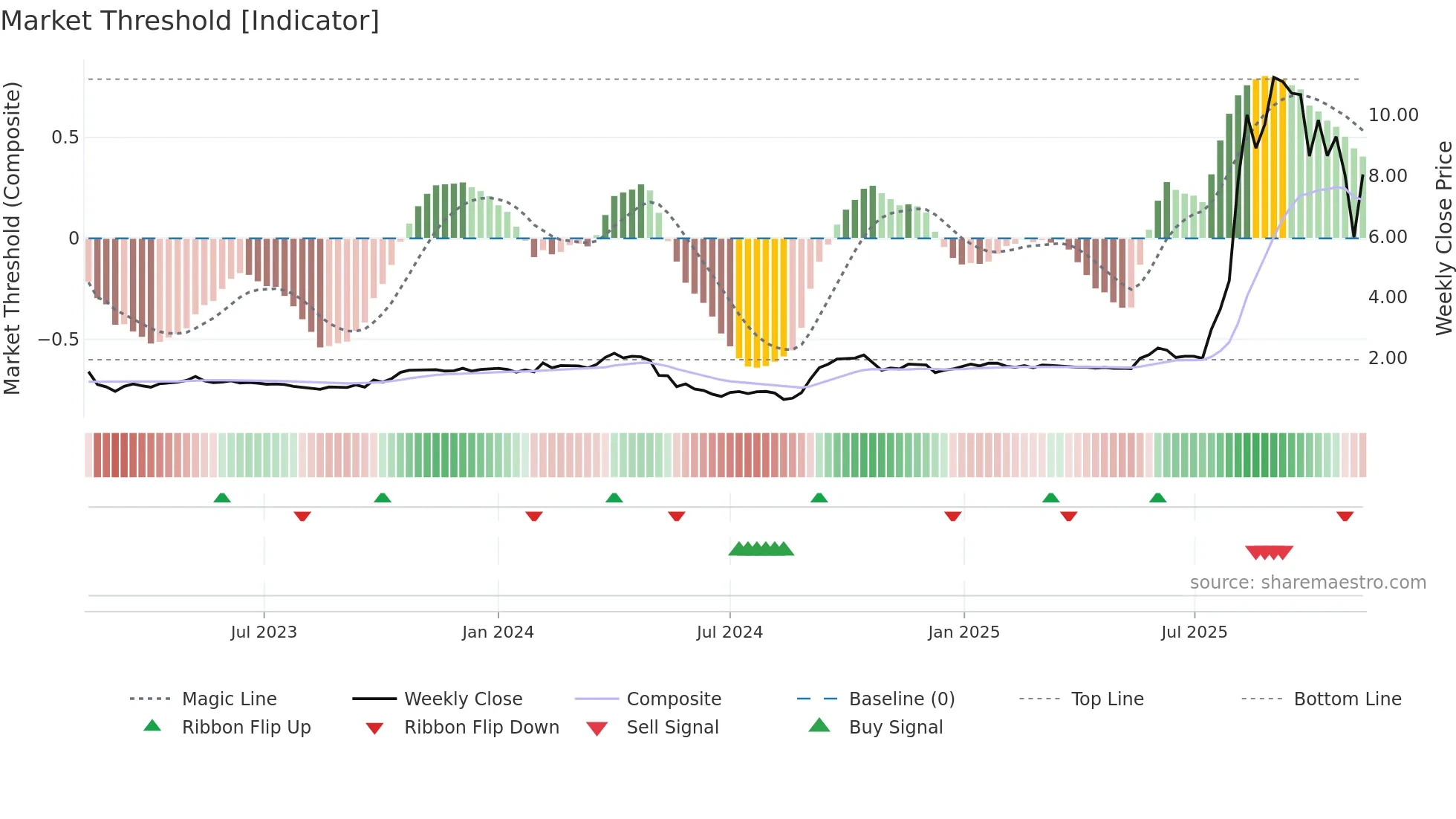This screenshot has width=1456, height=819.
Task: Hide the Top Line legend entry
Action: click(1107, 699)
